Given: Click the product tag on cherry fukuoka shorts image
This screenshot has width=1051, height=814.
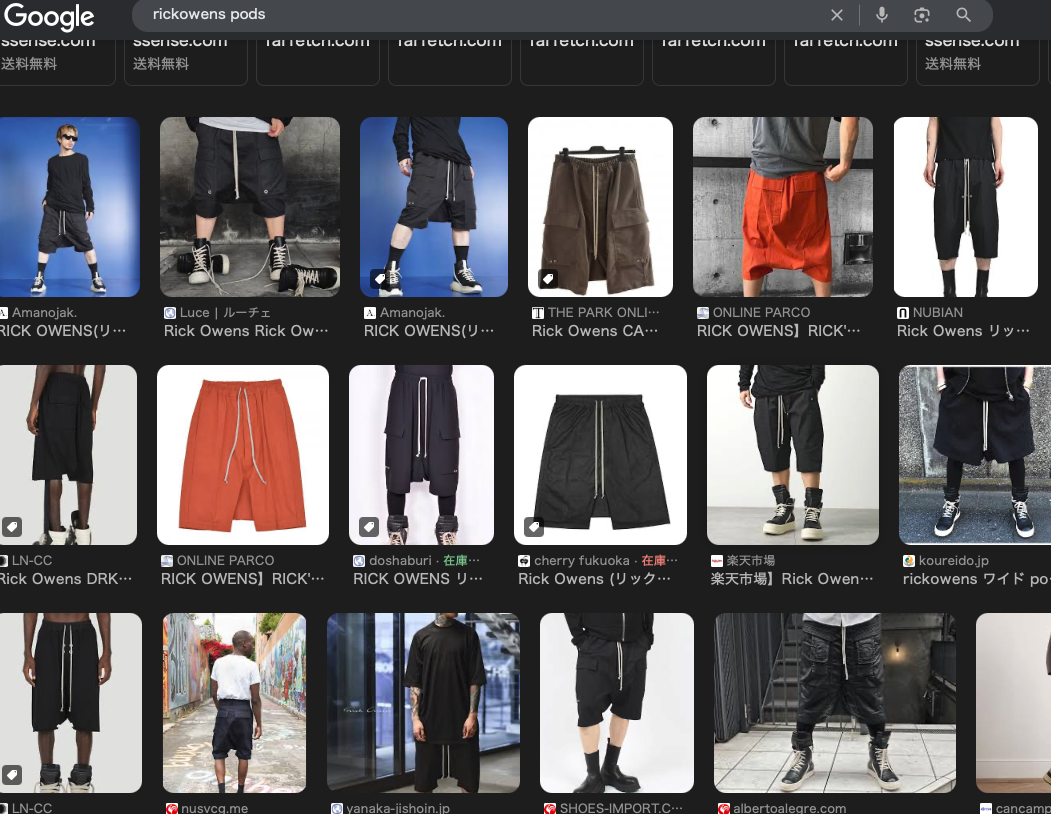Looking at the screenshot, I should pyautogui.click(x=534, y=527).
